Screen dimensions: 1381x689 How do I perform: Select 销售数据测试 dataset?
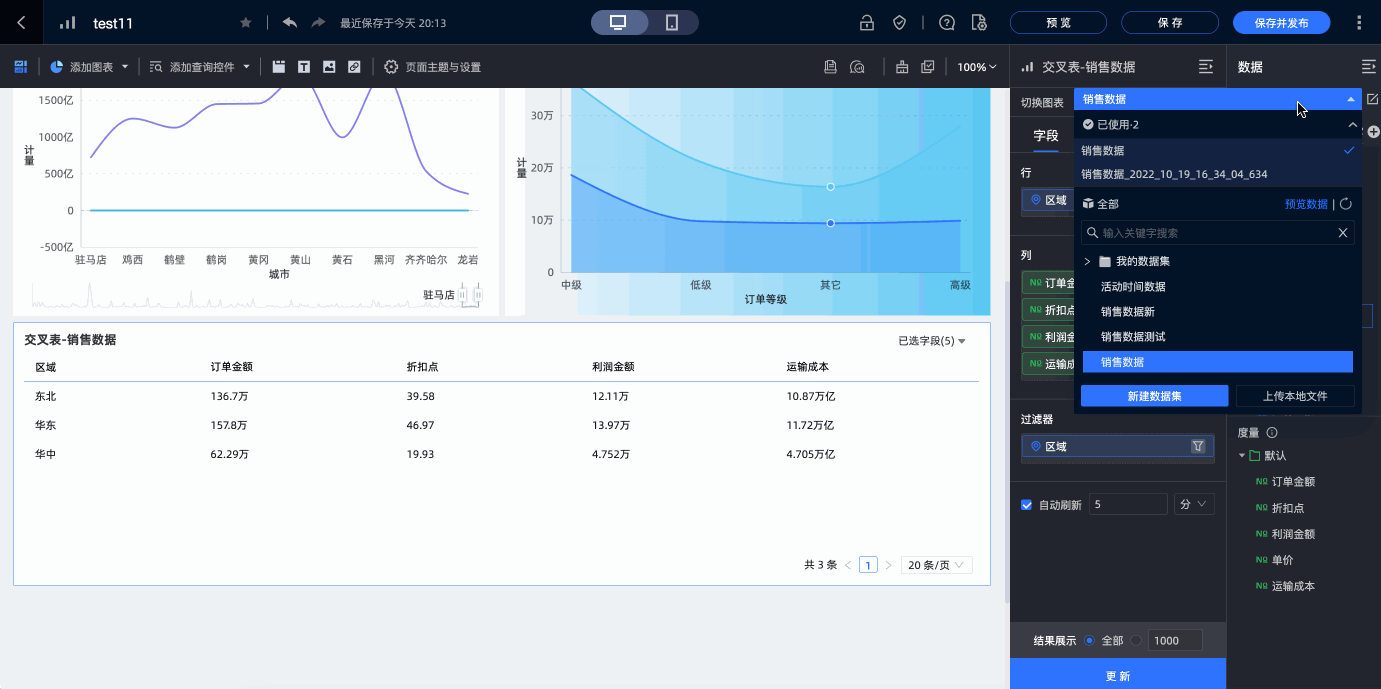[x=1133, y=336]
